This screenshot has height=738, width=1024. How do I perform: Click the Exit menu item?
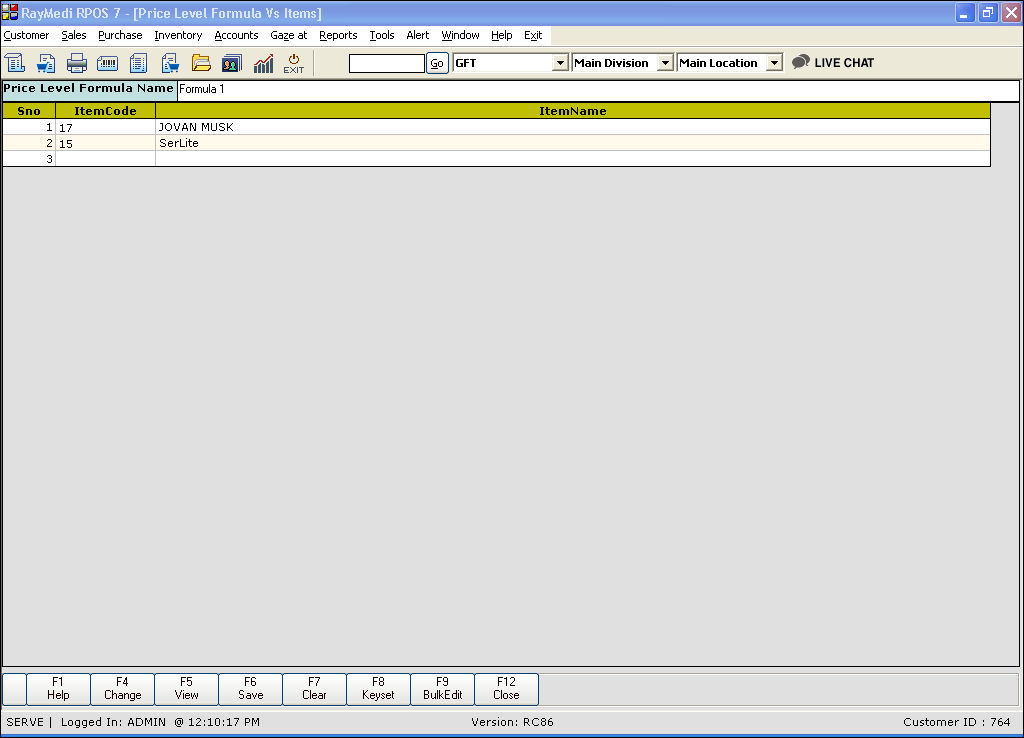533,35
